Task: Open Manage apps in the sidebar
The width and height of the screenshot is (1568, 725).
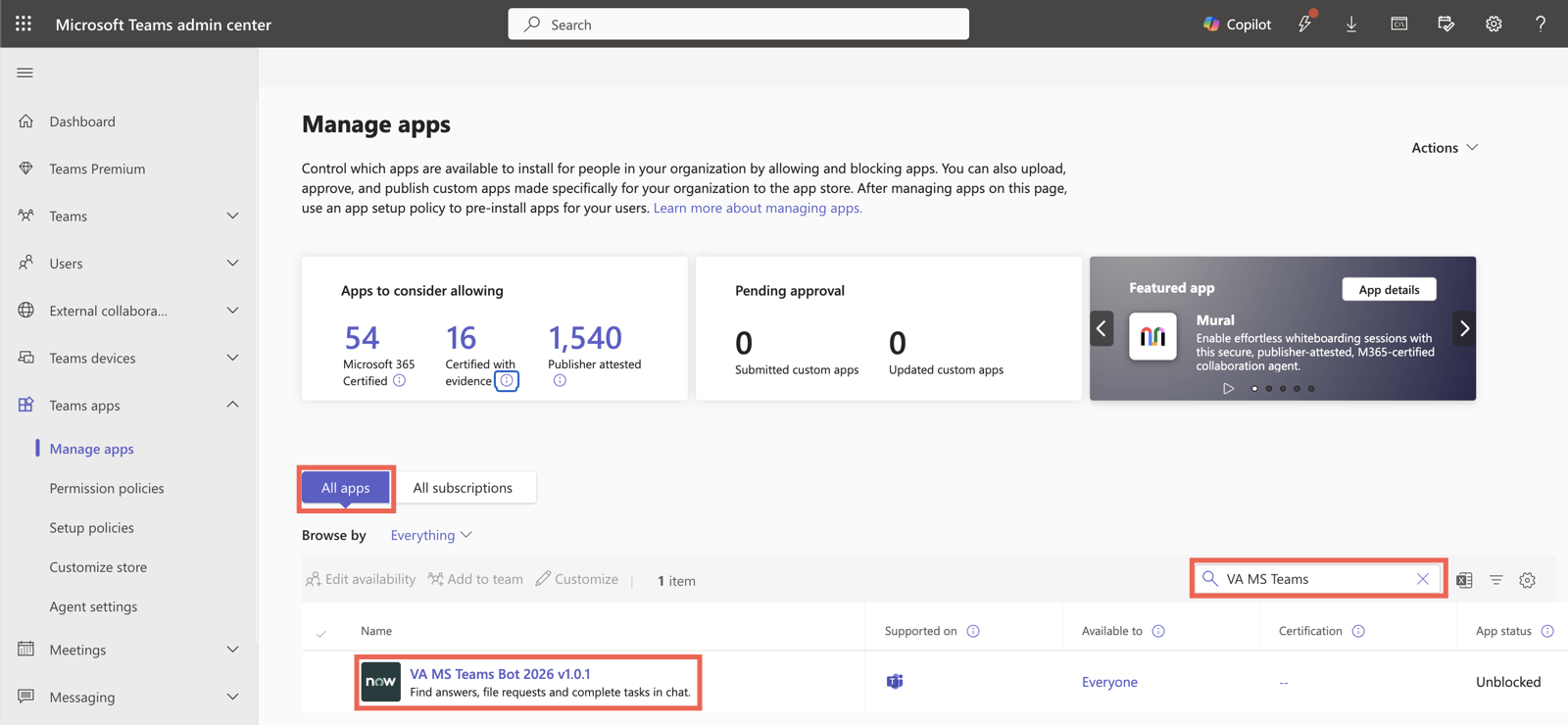Action: pos(91,449)
